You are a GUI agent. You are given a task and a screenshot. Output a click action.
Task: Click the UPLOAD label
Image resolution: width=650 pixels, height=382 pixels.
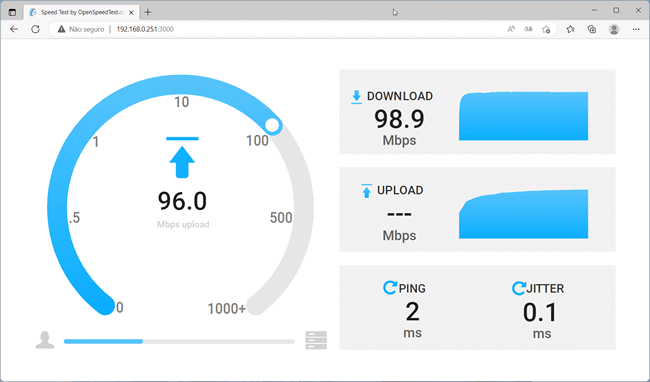coord(400,190)
